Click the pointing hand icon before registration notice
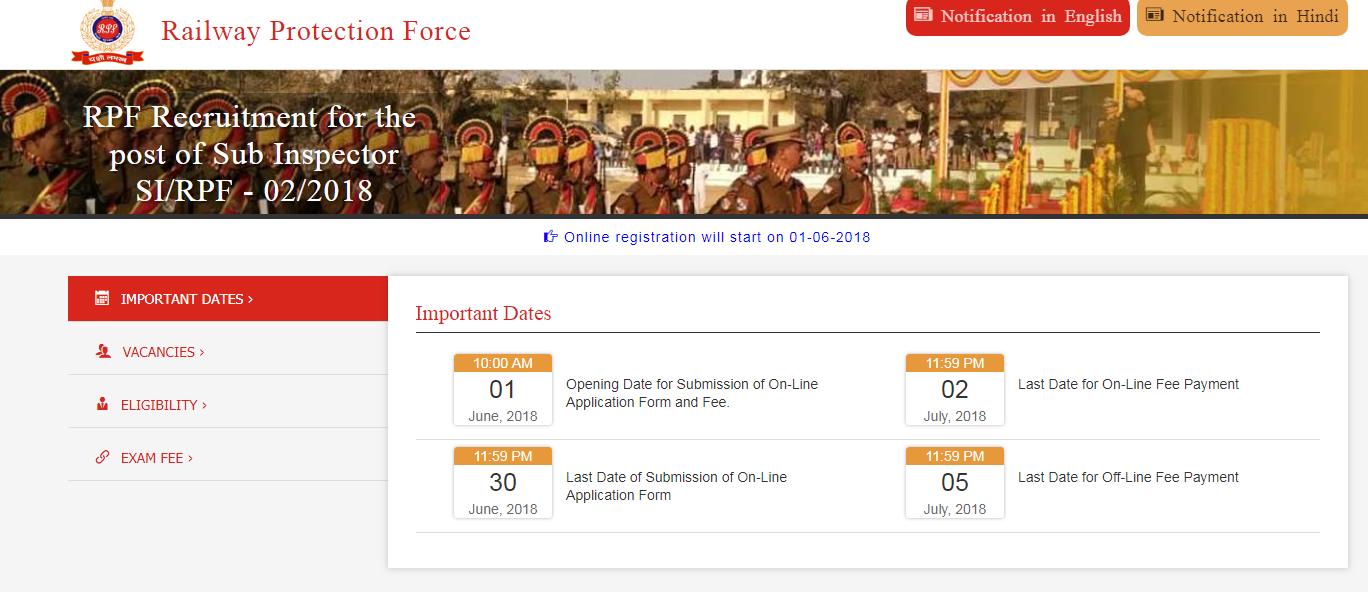This screenshot has height=592, width=1368. point(548,236)
